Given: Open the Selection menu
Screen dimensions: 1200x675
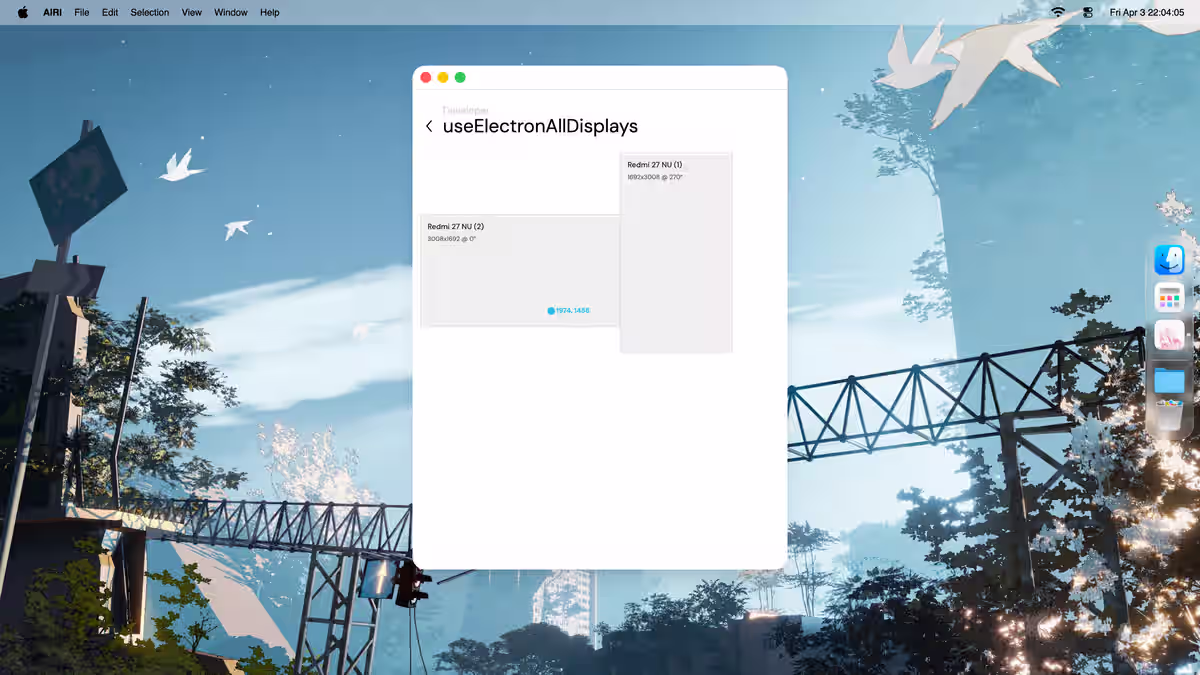Looking at the screenshot, I should point(150,12).
